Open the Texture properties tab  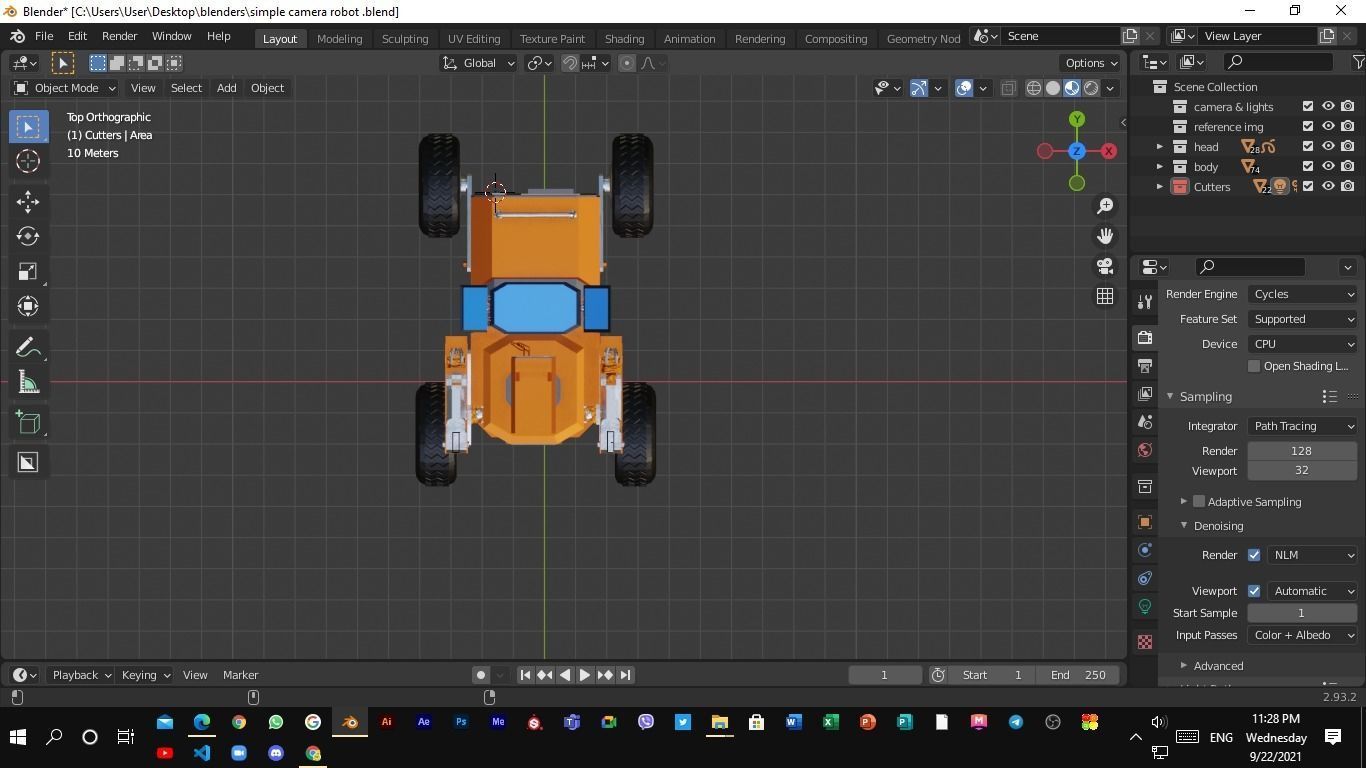(x=1145, y=642)
